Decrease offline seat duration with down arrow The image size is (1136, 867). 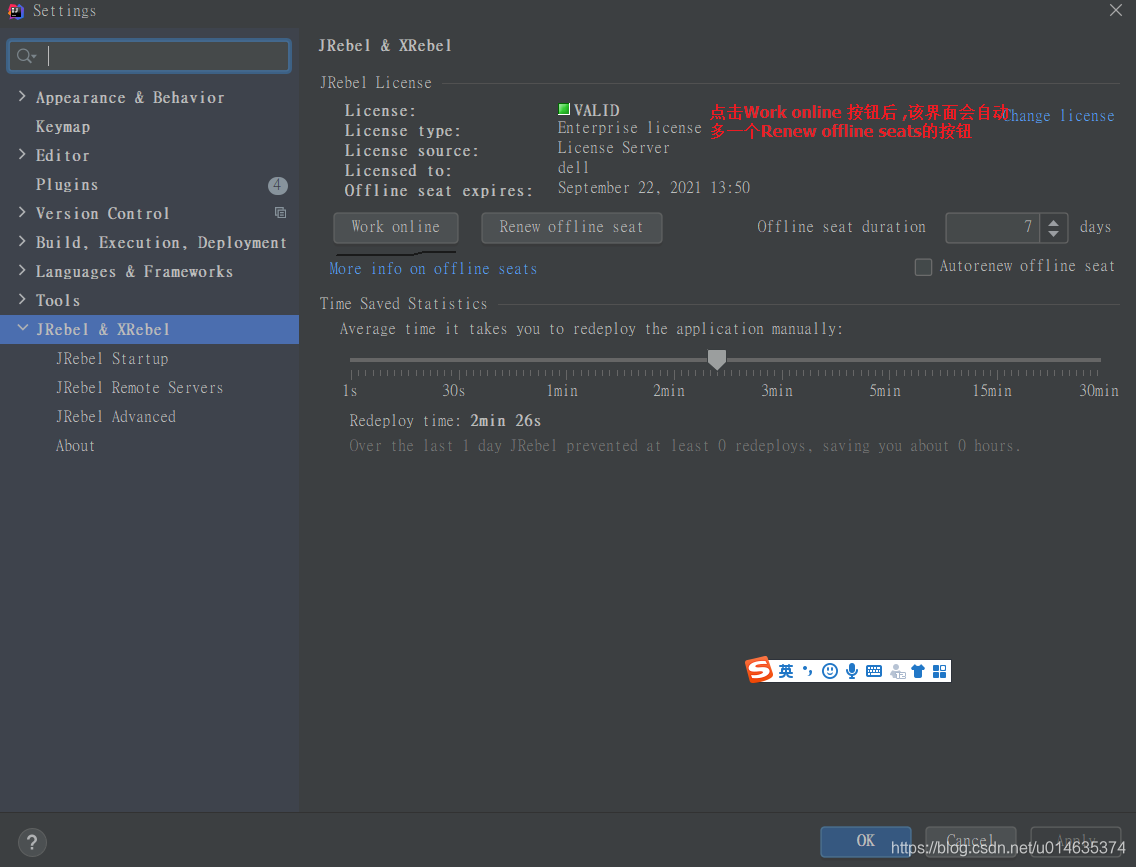pos(1053,235)
